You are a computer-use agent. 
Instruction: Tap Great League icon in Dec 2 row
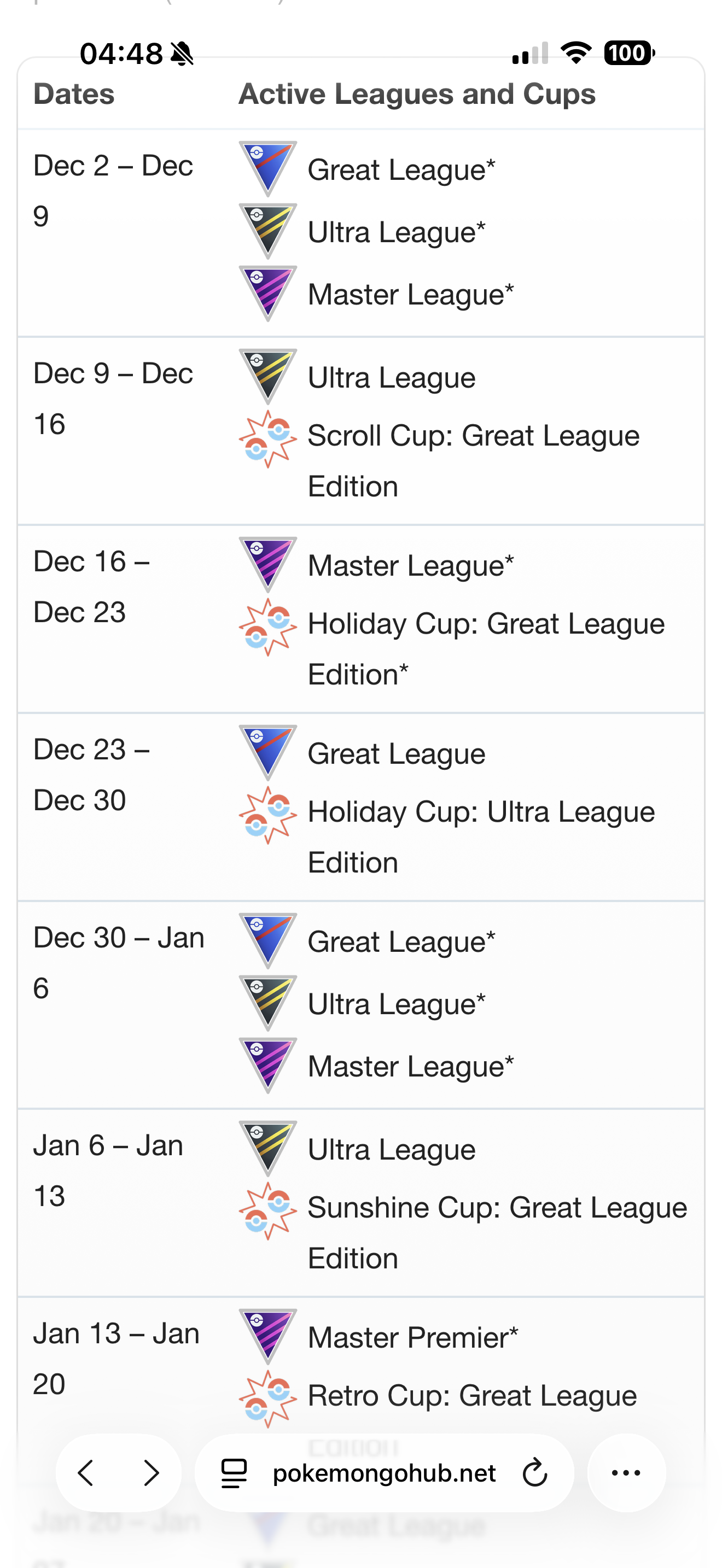pyautogui.click(x=268, y=168)
